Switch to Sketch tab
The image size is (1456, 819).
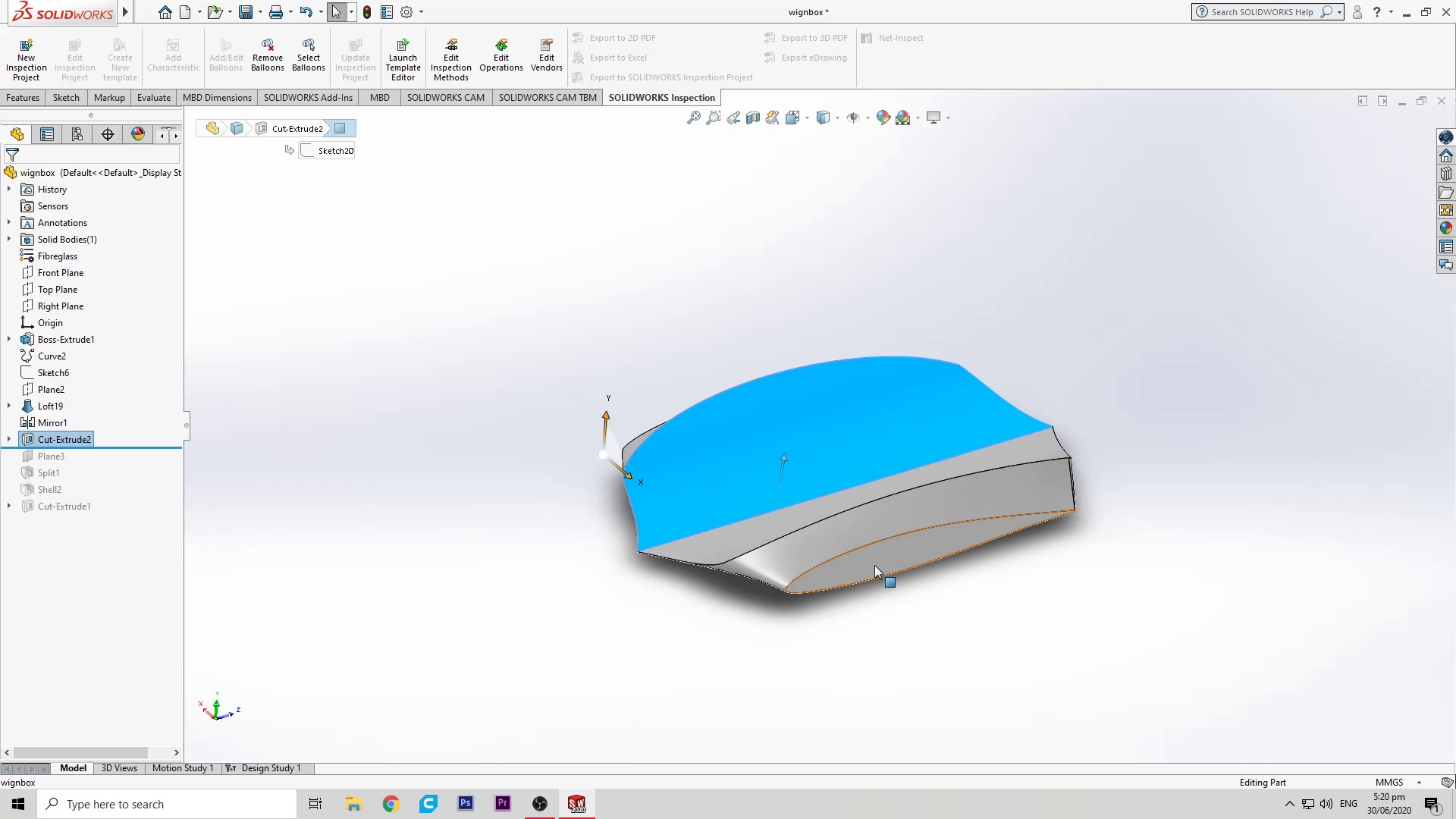click(x=66, y=98)
